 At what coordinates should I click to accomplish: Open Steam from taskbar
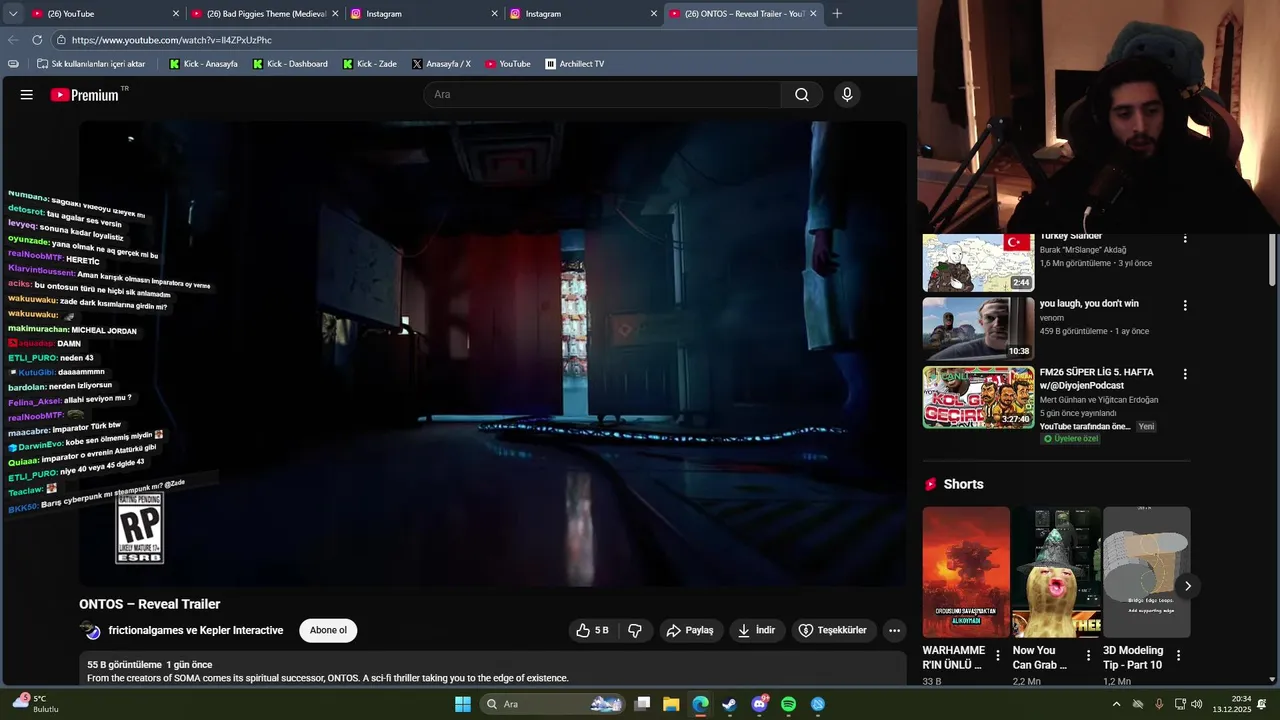tap(730, 704)
